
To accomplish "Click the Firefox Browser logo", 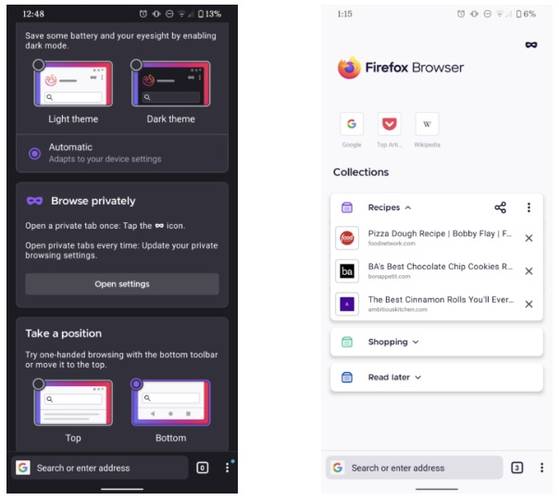I will coord(401,67).
